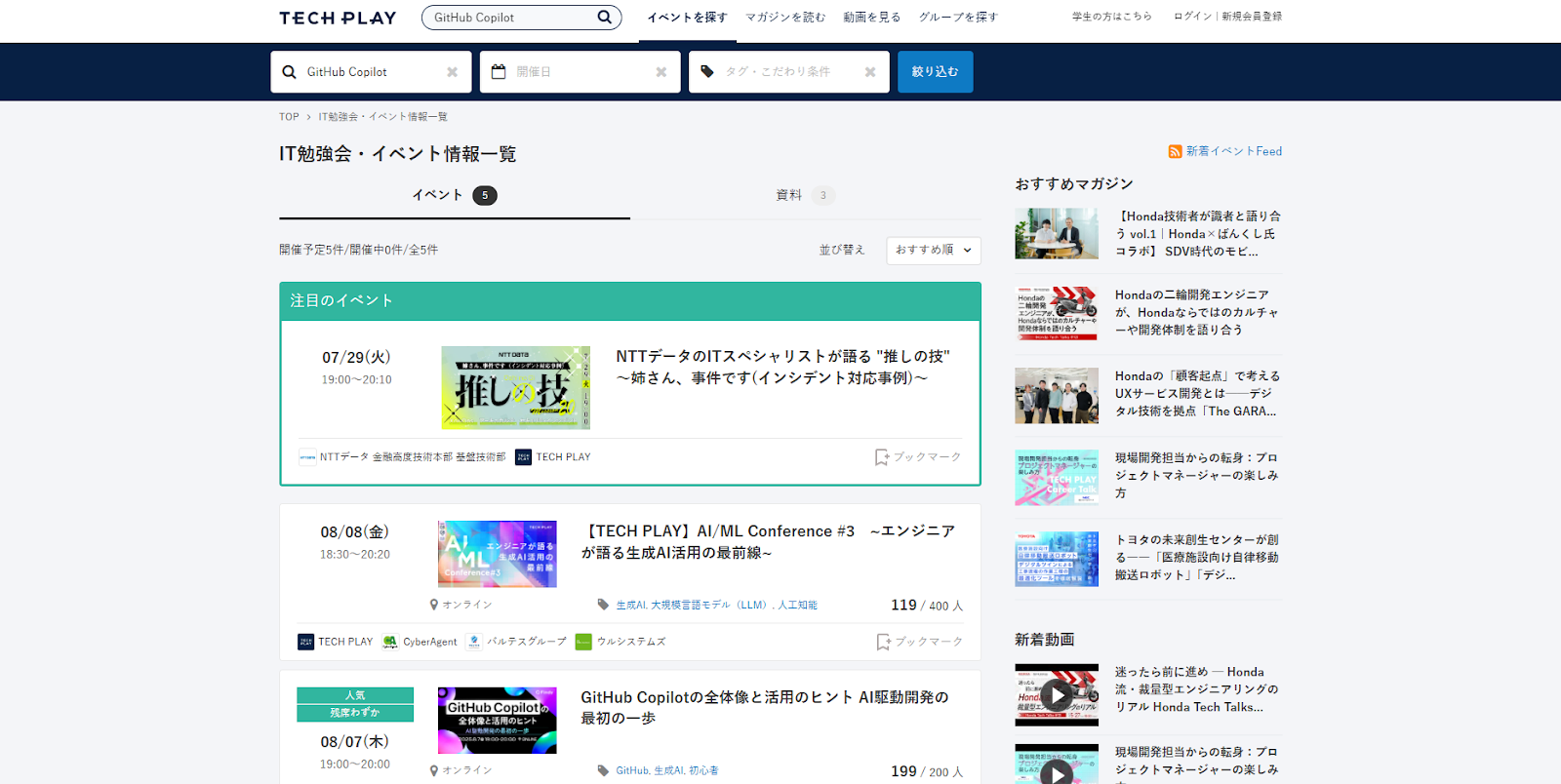
Task: Open AI/ML Conference #3 event title
Action: (x=768, y=542)
